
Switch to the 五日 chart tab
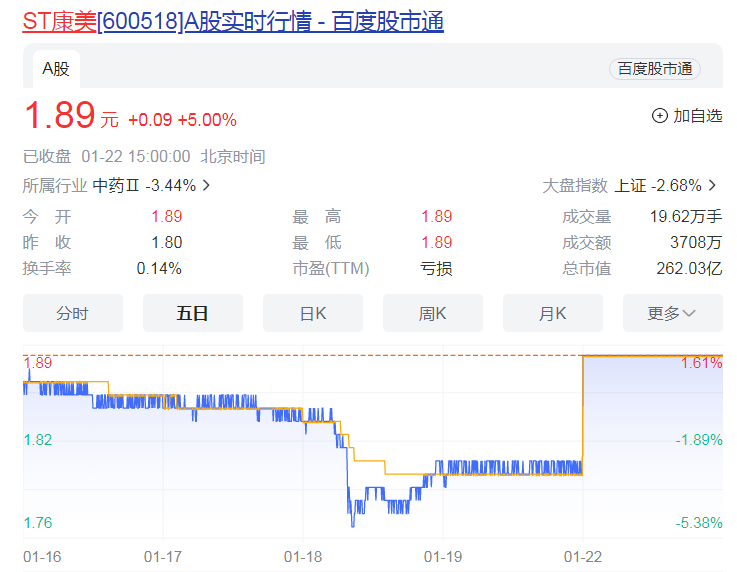[x=193, y=313]
